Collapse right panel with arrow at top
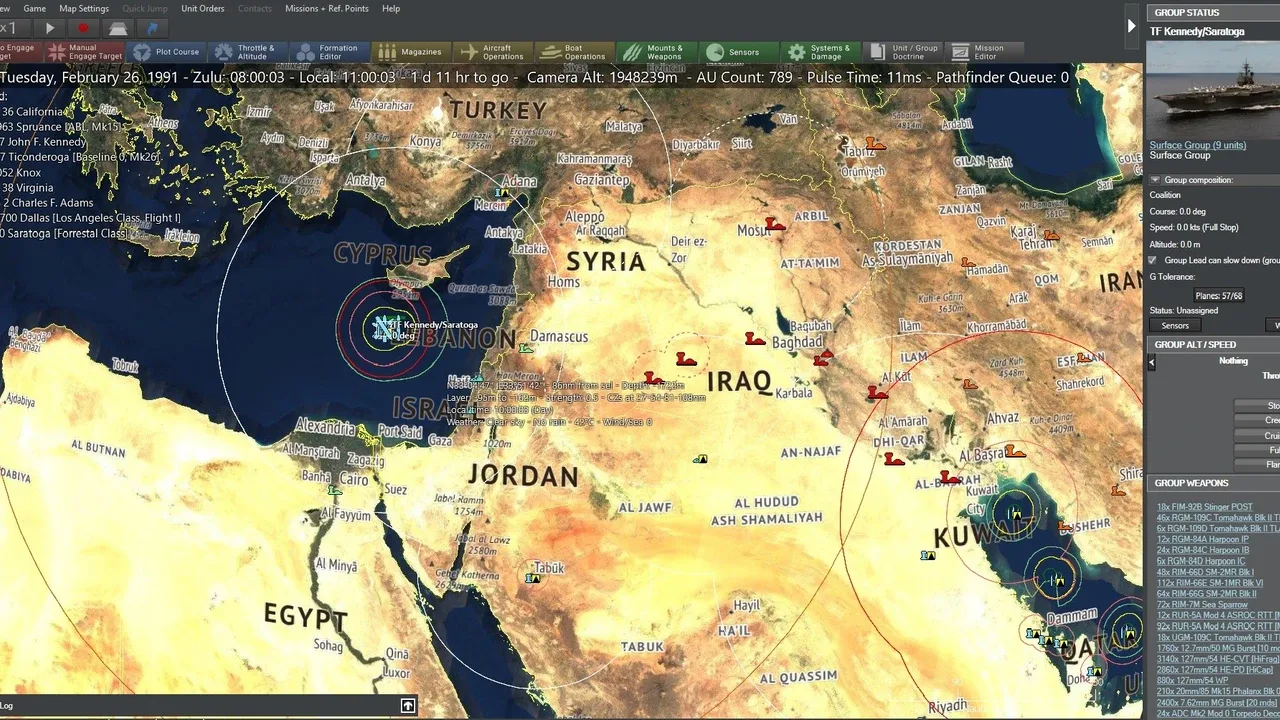This screenshot has width=1280, height=720. [x=1131, y=26]
